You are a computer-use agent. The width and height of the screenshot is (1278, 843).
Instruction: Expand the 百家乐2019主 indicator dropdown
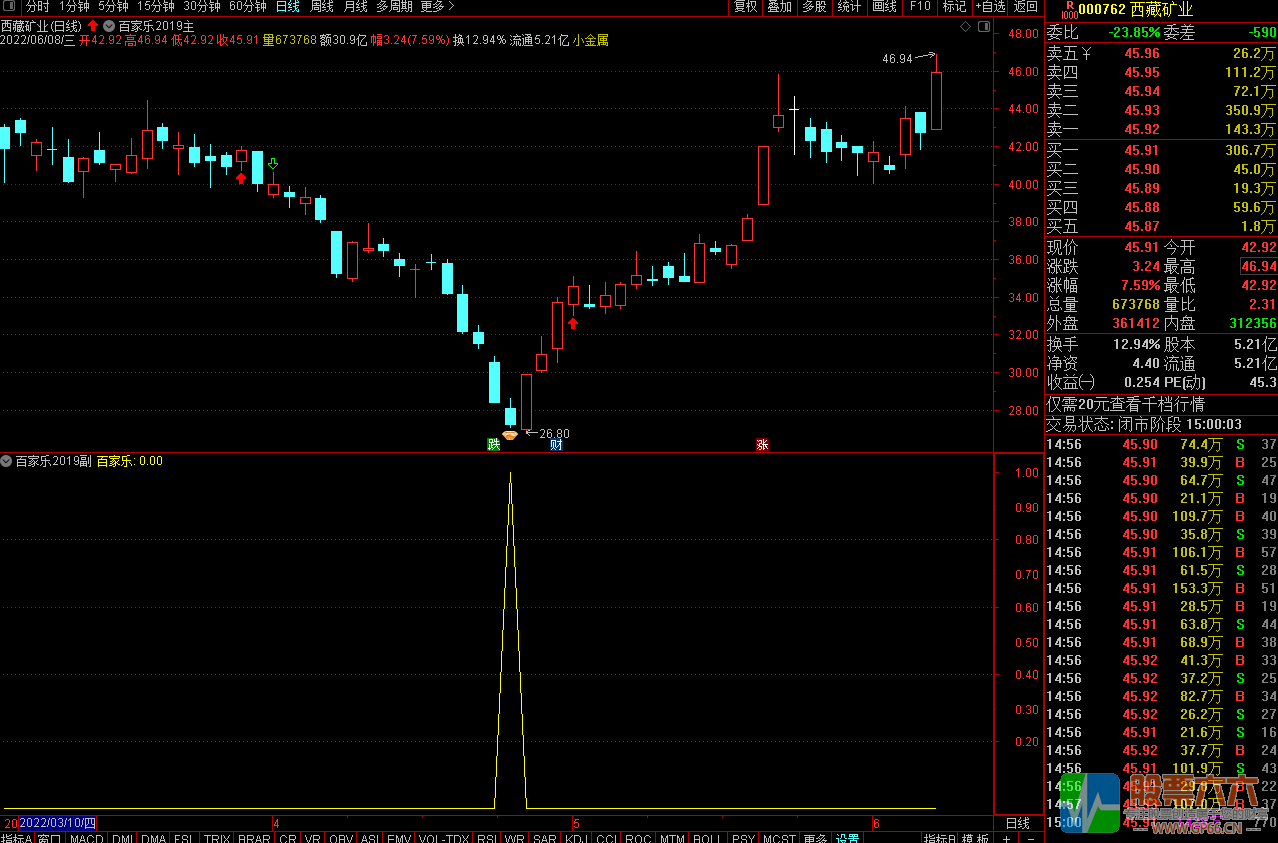[109, 25]
